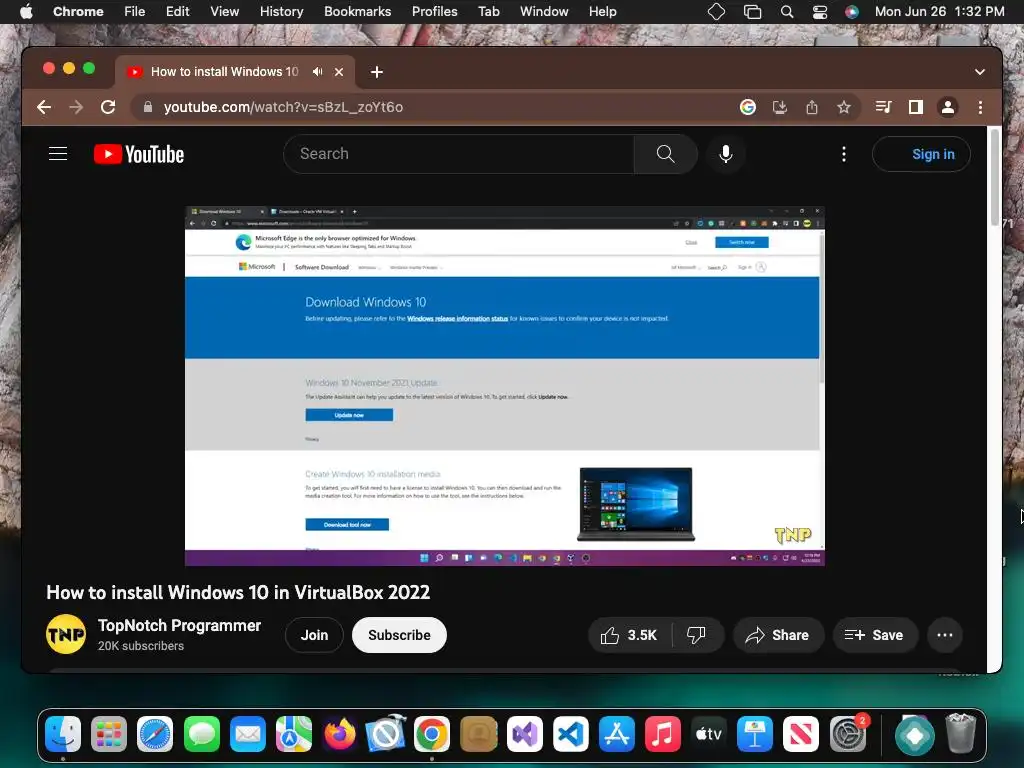Open Siri from the menu bar
This screenshot has width=1024, height=768.
852,12
